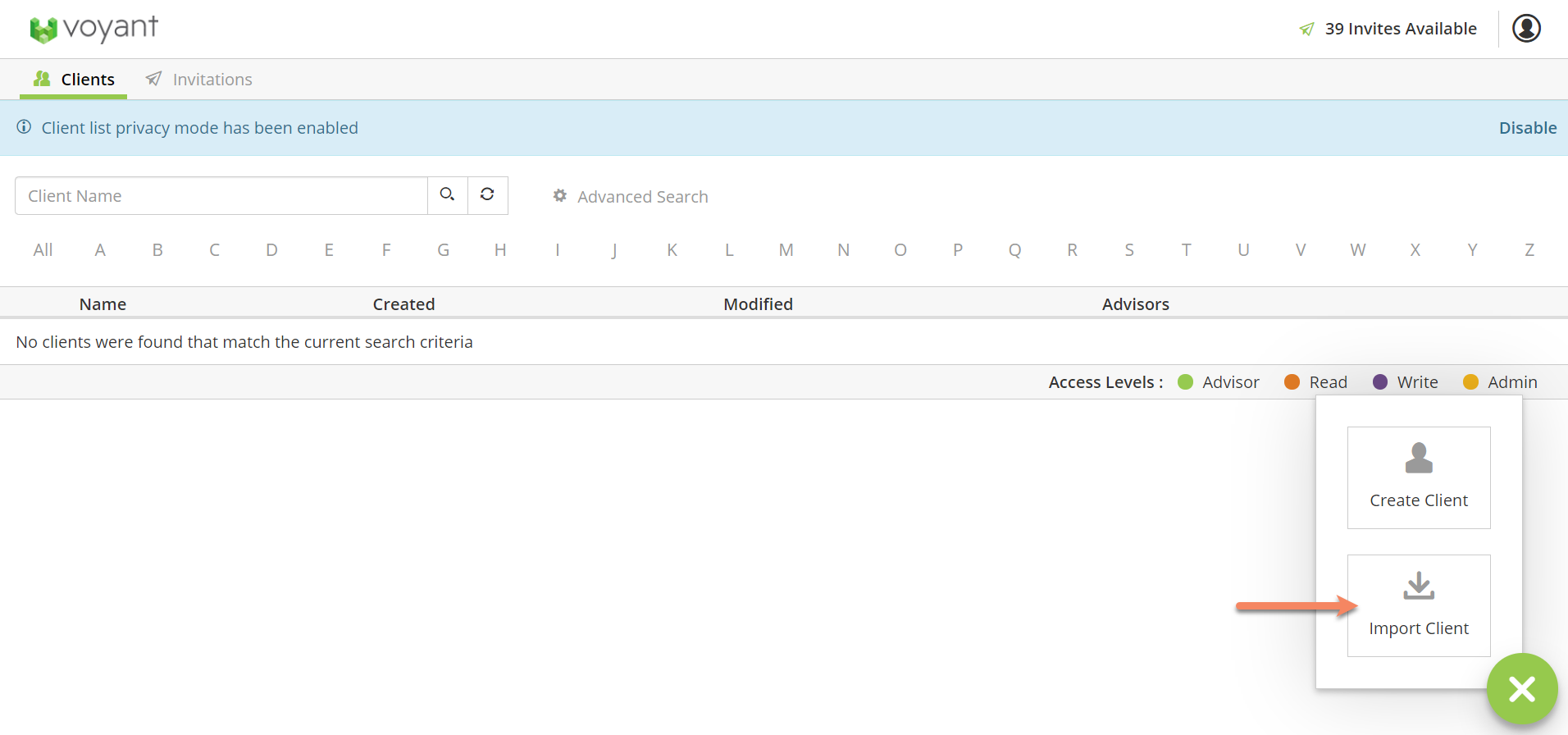Click the no clients found message
Viewport: 1568px width, 735px height.
244,342
